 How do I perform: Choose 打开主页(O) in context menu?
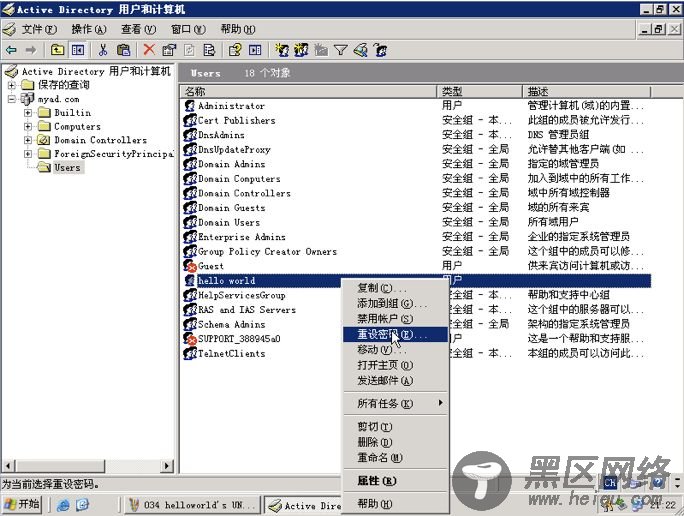395,365
